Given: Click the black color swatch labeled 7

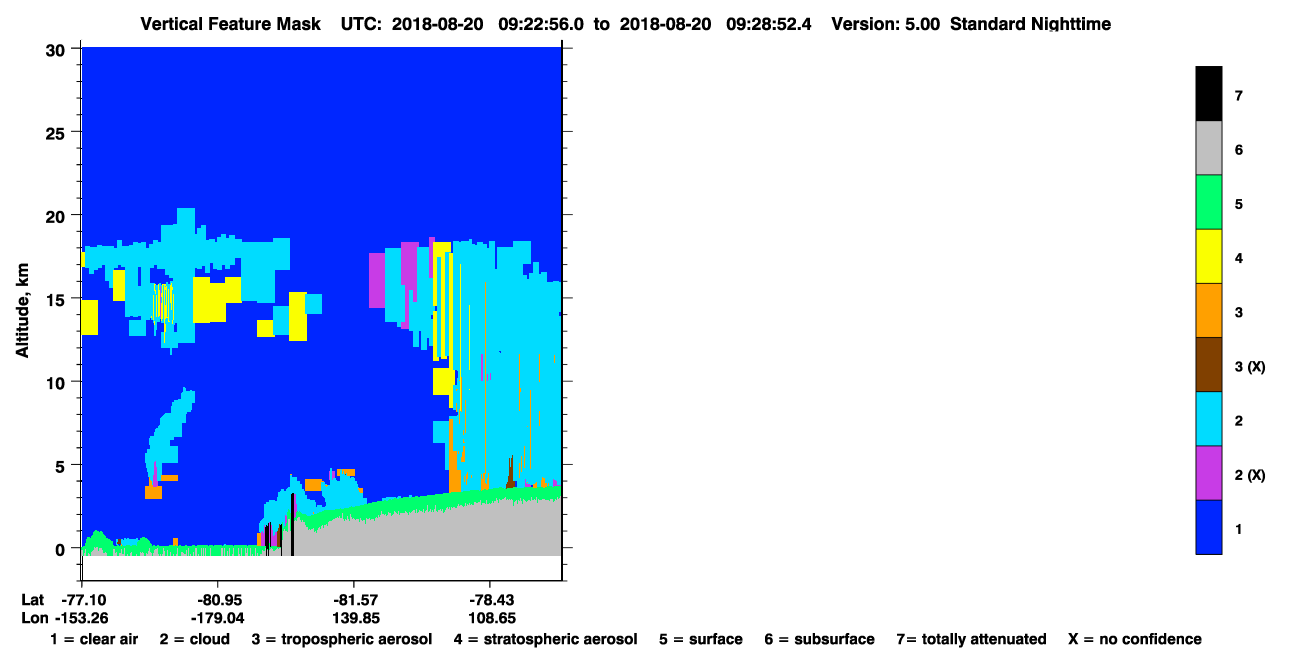Looking at the screenshot, I should pyautogui.click(x=1209, y=94).
